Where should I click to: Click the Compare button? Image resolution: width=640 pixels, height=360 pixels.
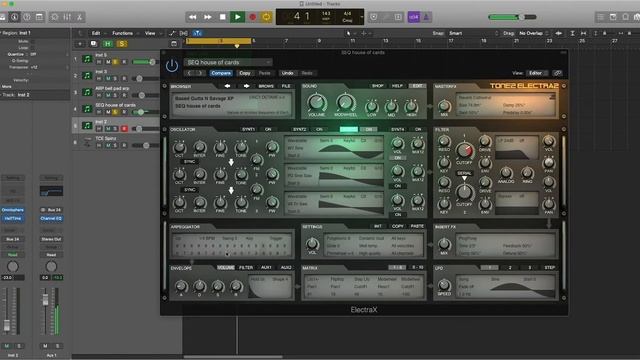point(221,73)
